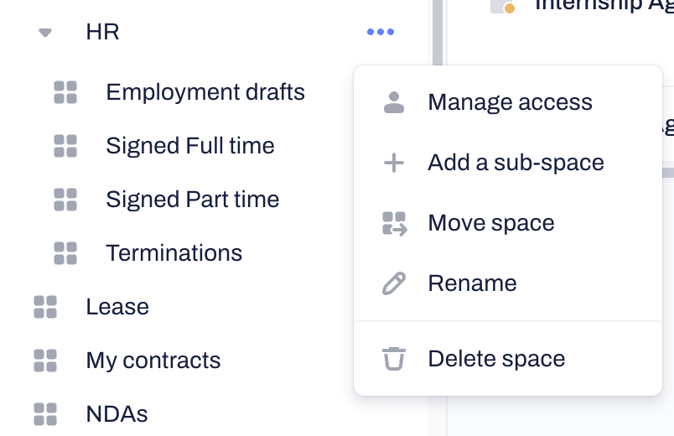
Task: Choose Delete space from the menu
Action: (x=496, y=359)
